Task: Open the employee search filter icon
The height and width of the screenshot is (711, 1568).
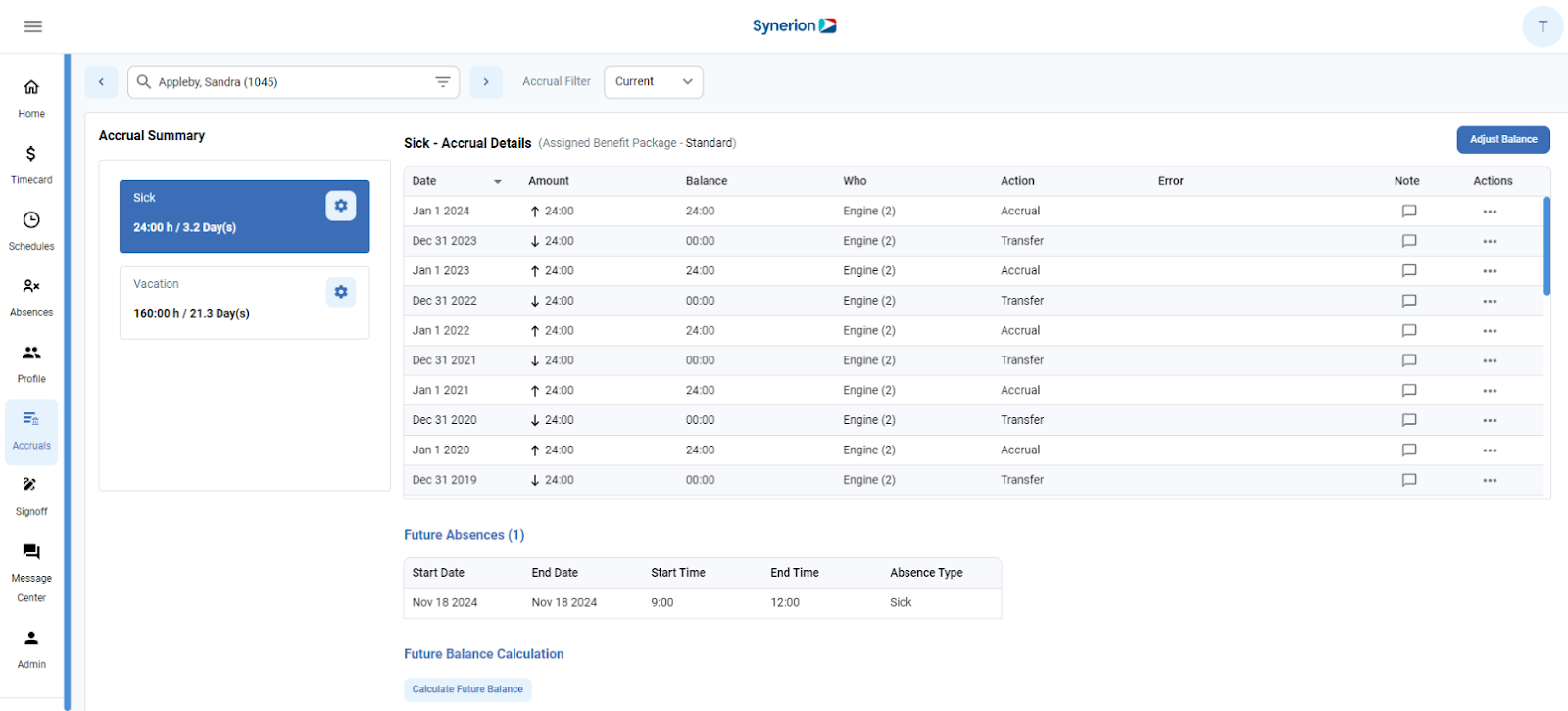Action: [x=443, y=82]
